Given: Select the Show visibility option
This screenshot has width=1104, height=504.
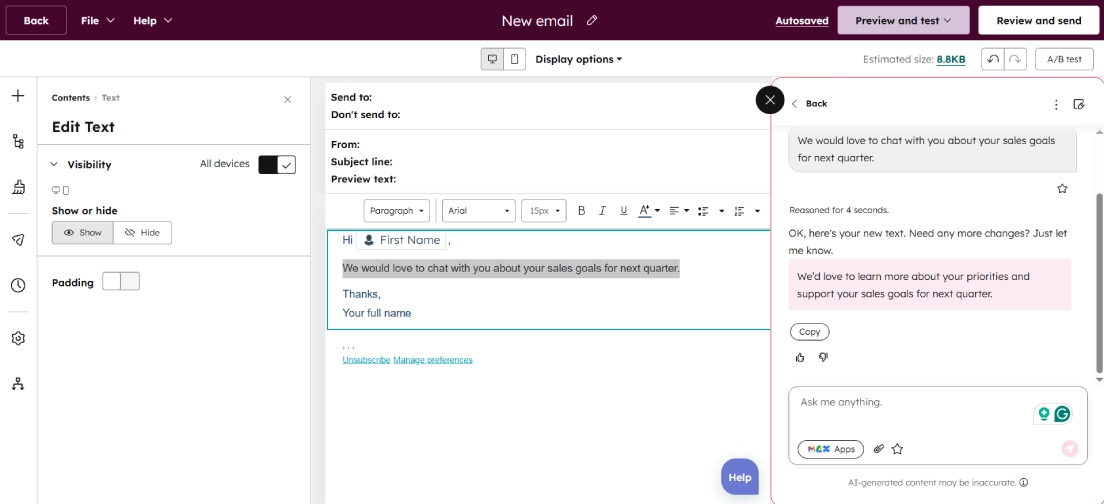Looking at the screenshot, I should click(x=82, y=232).
